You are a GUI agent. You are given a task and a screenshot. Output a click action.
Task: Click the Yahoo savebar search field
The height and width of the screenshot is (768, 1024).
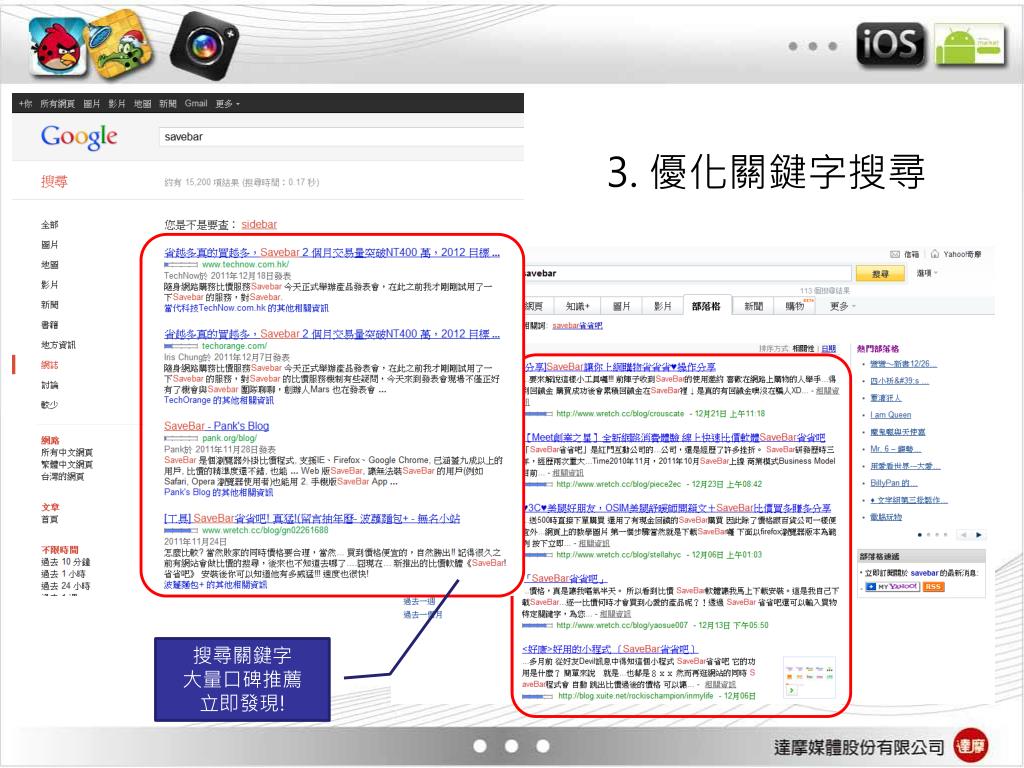[x=688, y=274]
